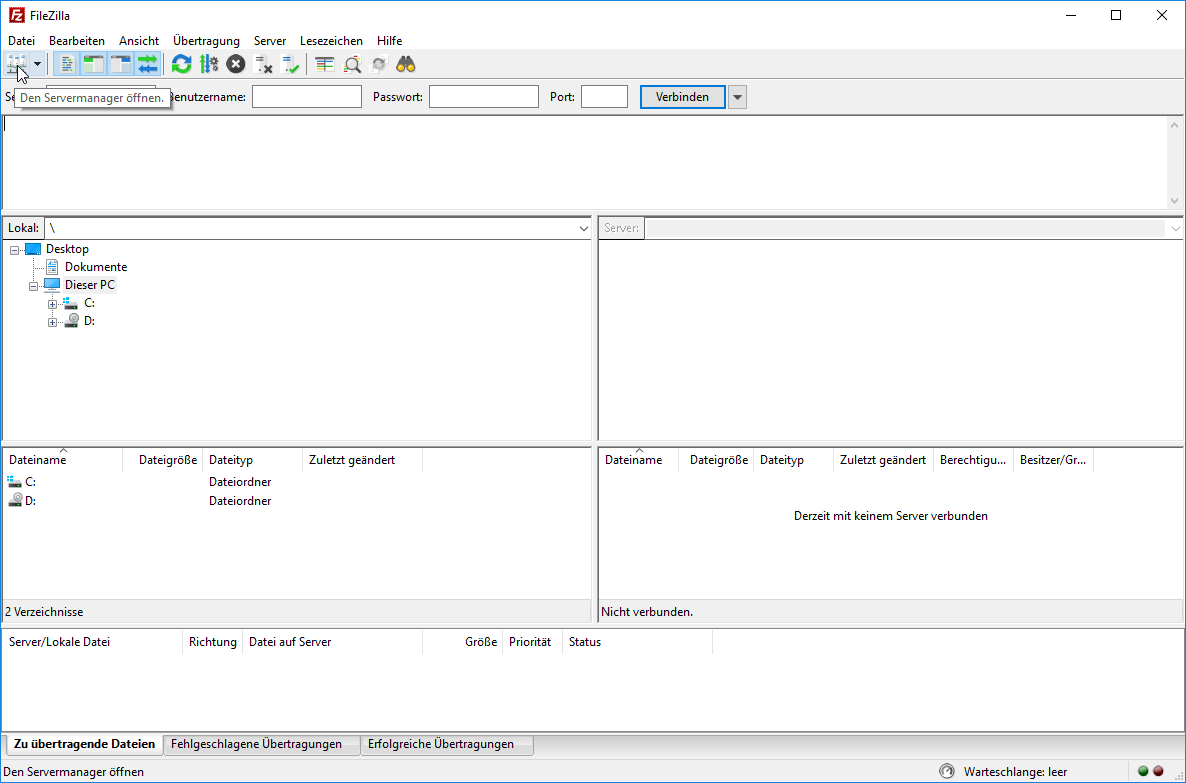This screenshot has width=1186, height=783.
Task: Click the green refresh file list icon
Action: point(181,64)
